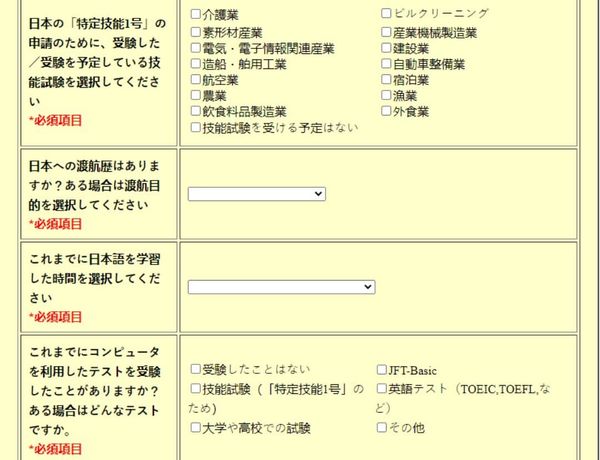The width and height of the screenshot is (600, 460).
Task: Check the 介護業 checkbox
Action: [x=196, y=14]
